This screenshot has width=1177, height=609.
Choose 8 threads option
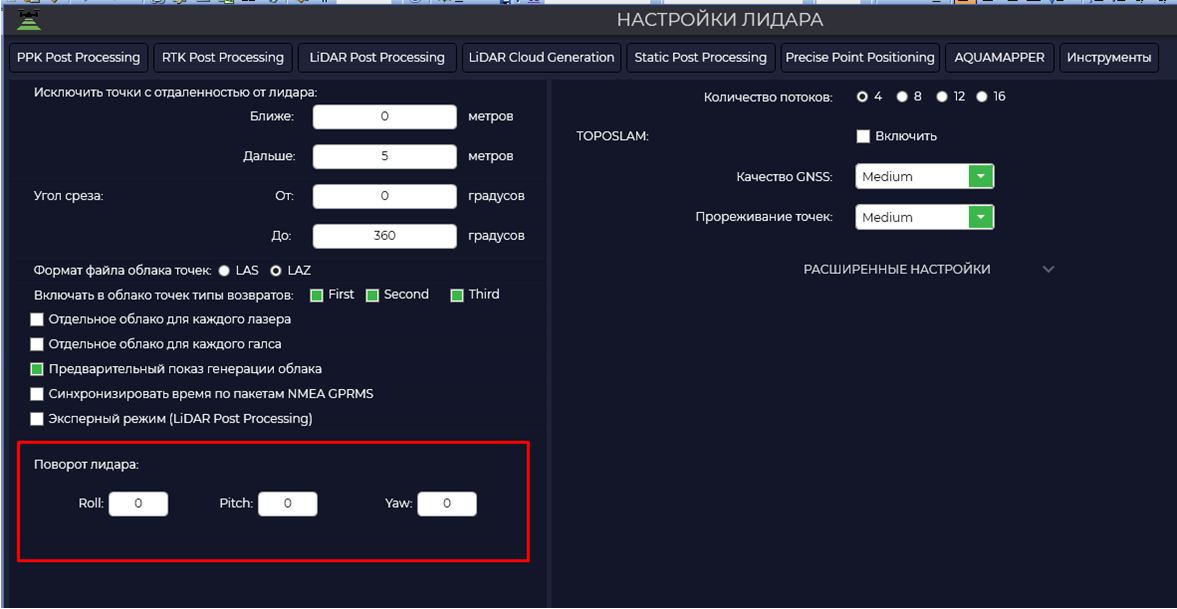[902, 97]
